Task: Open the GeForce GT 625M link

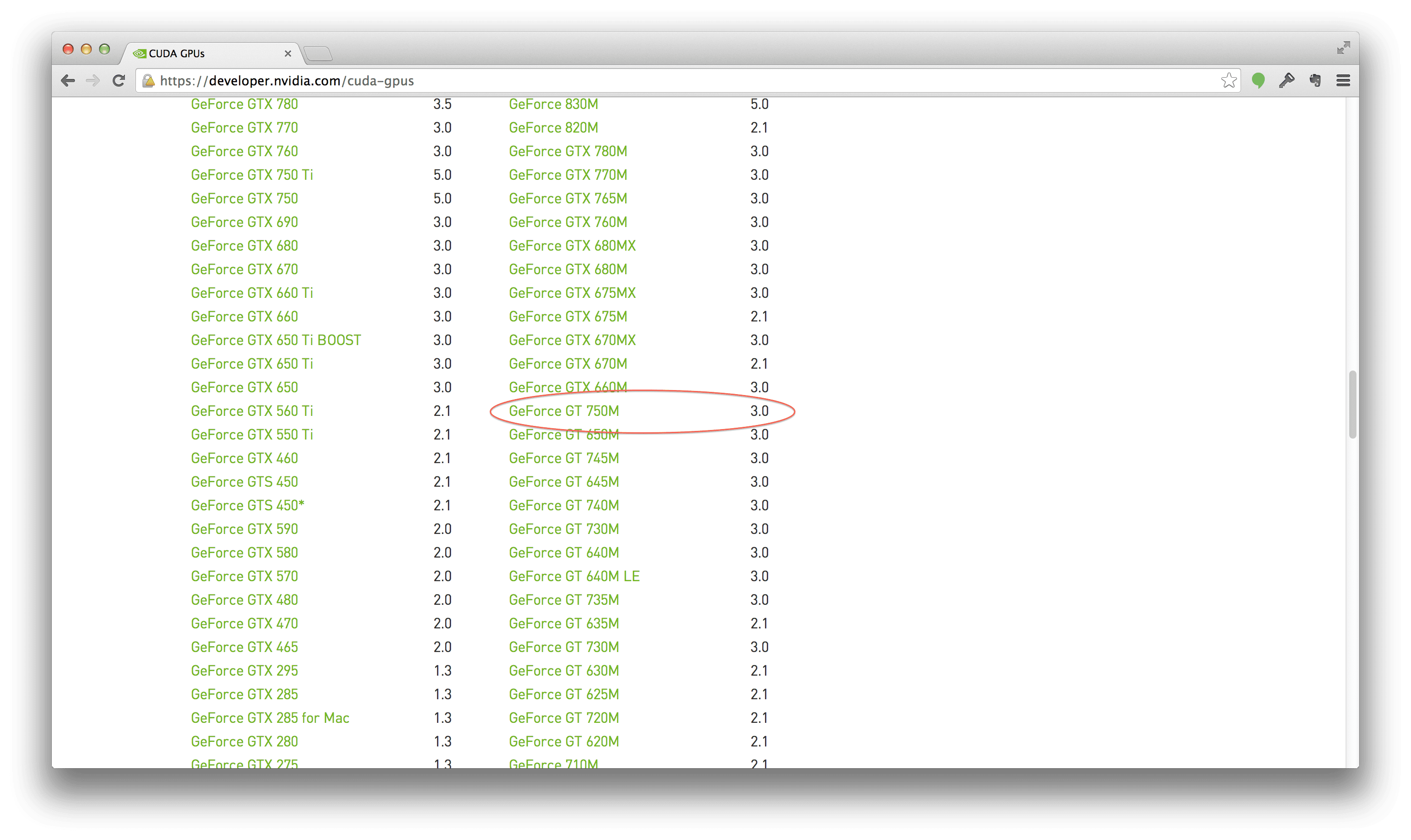Action: click(563, 694)
